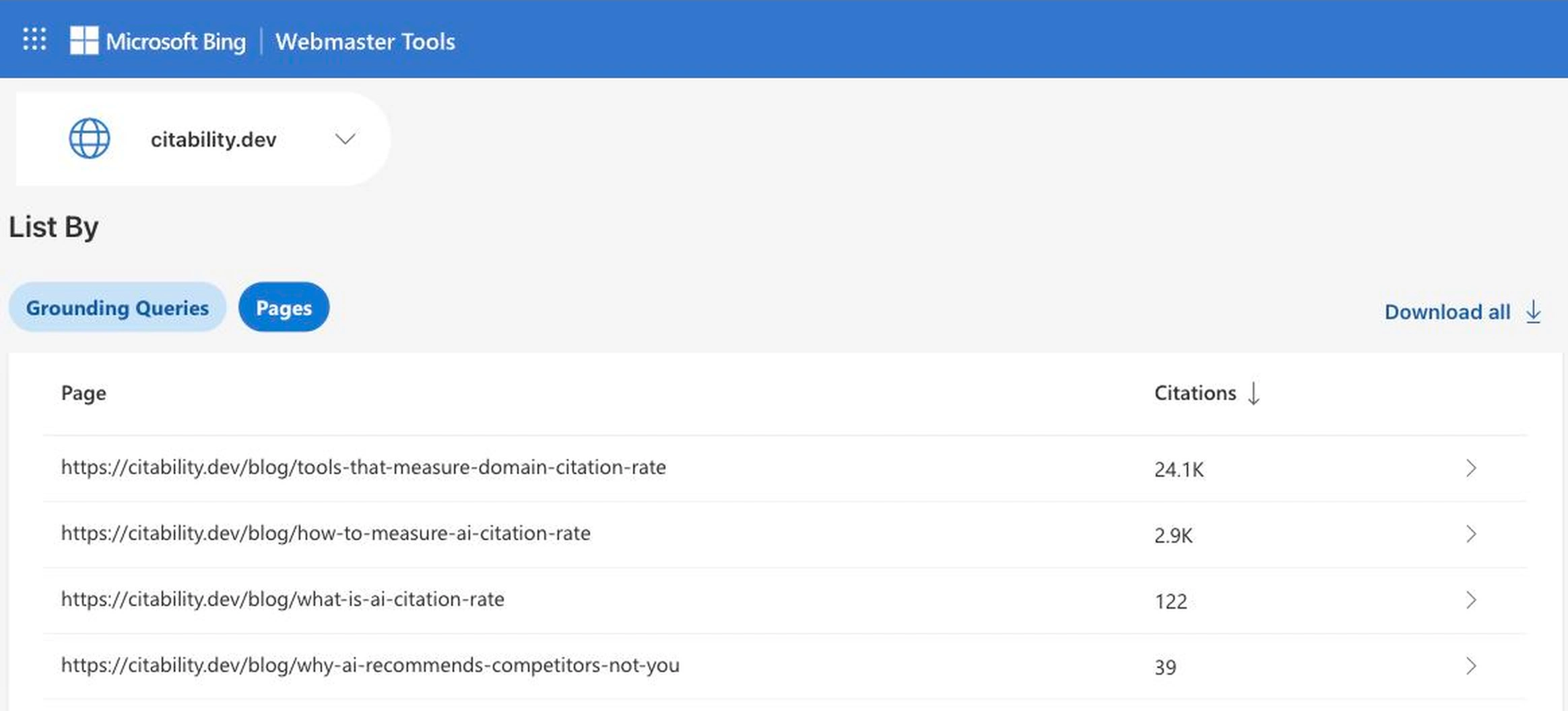Sort by the Citations arrow icon
The width and height of the screenshot is (1568, 711).
(1253, 393)
